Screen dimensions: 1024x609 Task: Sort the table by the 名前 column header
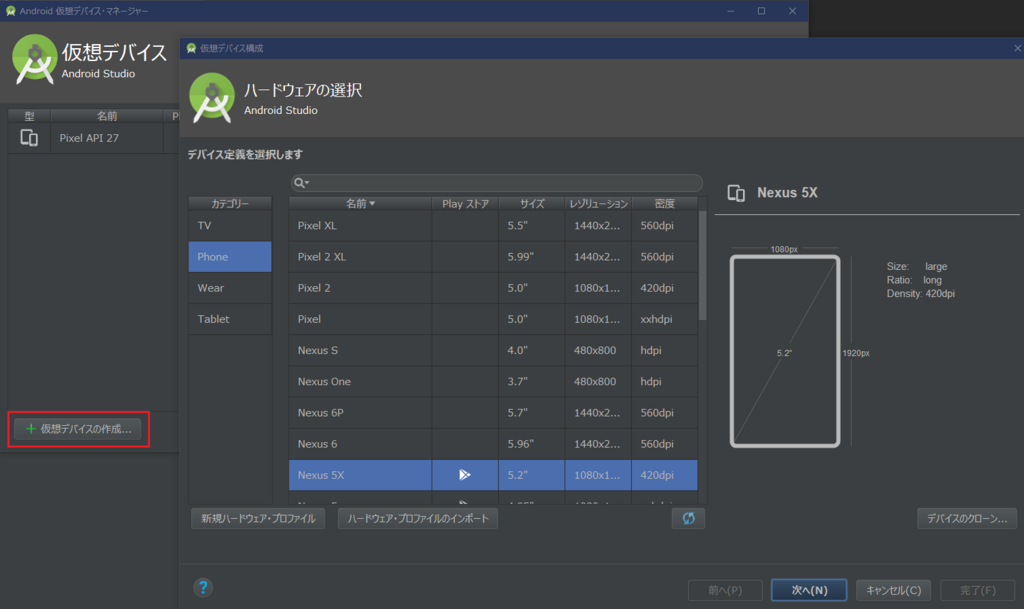pos(360,204)
